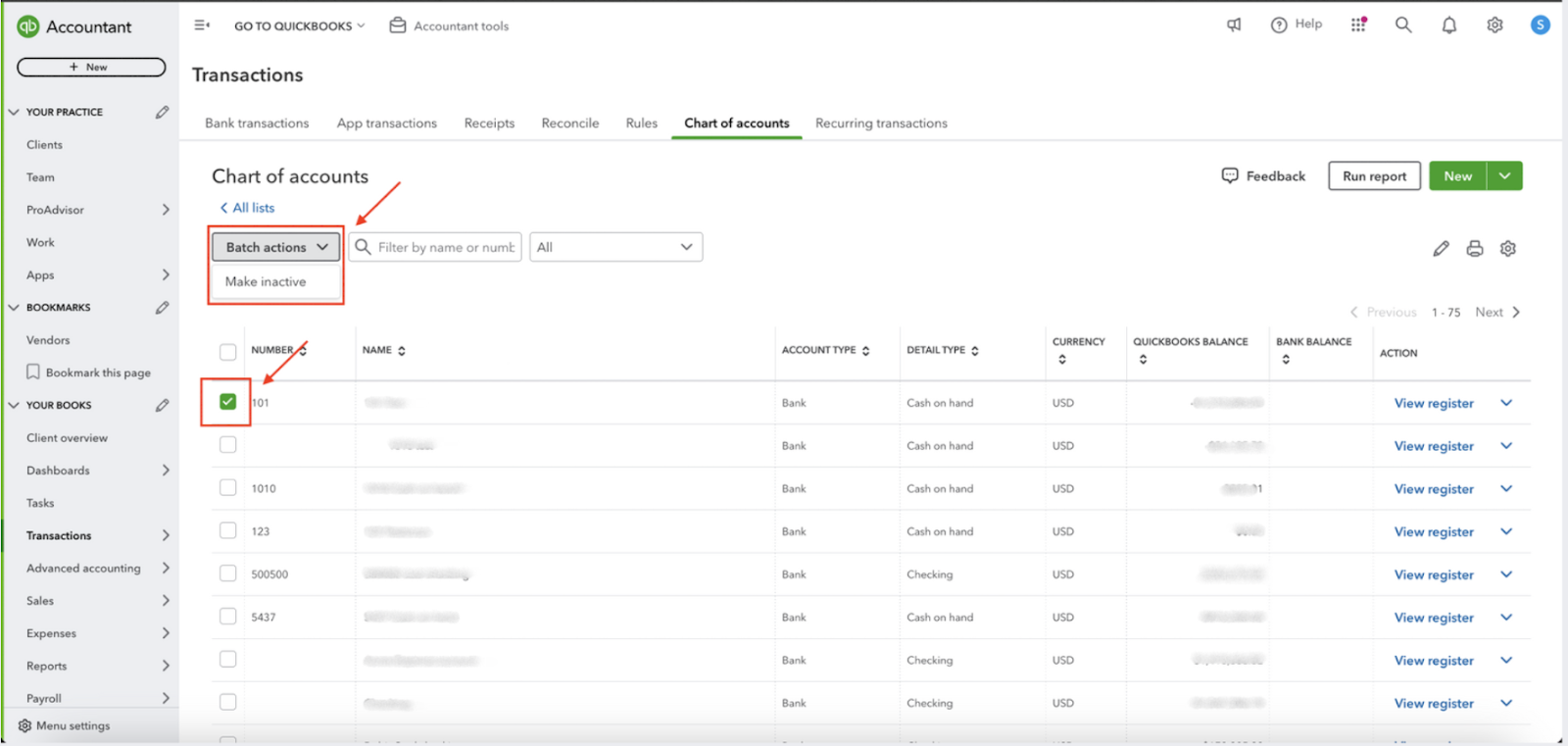Go to Next page of accounts
Viewport: 1568px width, 746px height.
pos(1497,312)
